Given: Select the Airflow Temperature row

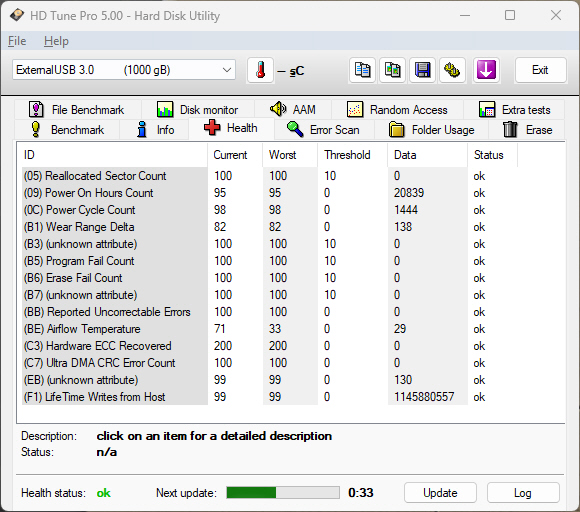Looking at the screenshot, I should click(x=270, y=329).
